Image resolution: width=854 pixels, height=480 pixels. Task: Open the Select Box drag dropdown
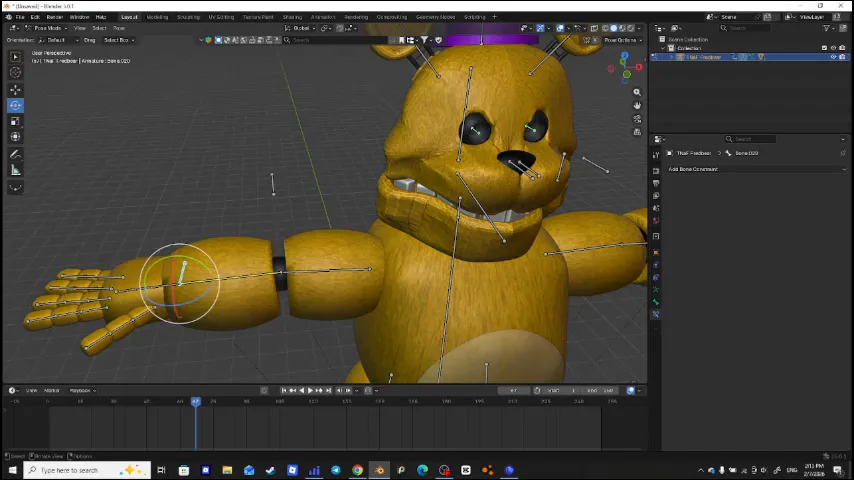click(119, 40)
